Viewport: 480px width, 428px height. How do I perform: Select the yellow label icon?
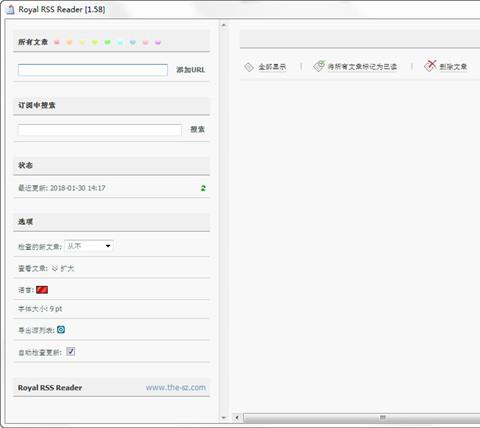click(x=82, y=42)
